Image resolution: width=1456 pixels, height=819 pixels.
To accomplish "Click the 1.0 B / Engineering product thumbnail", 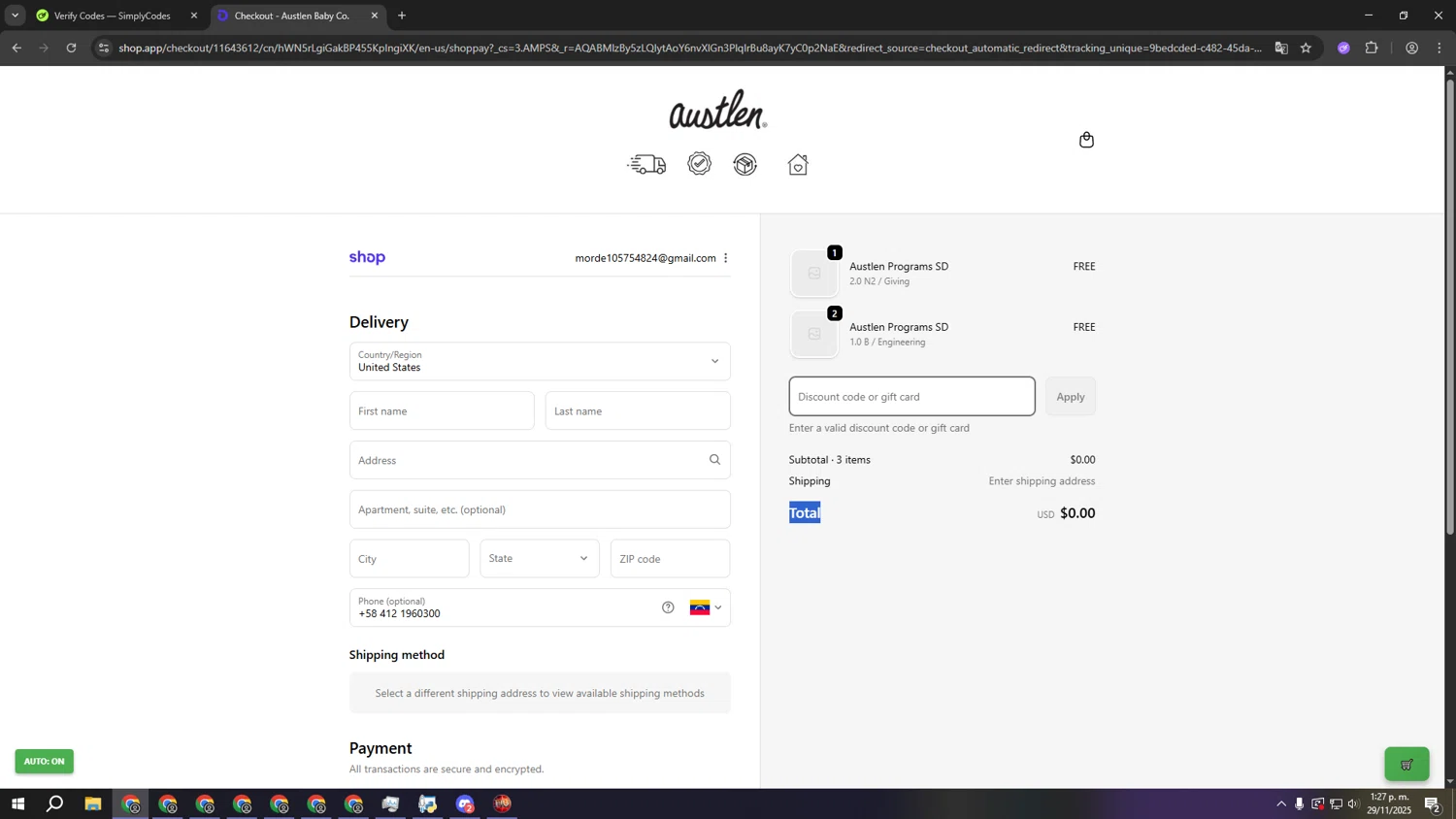I will (814, 334).
